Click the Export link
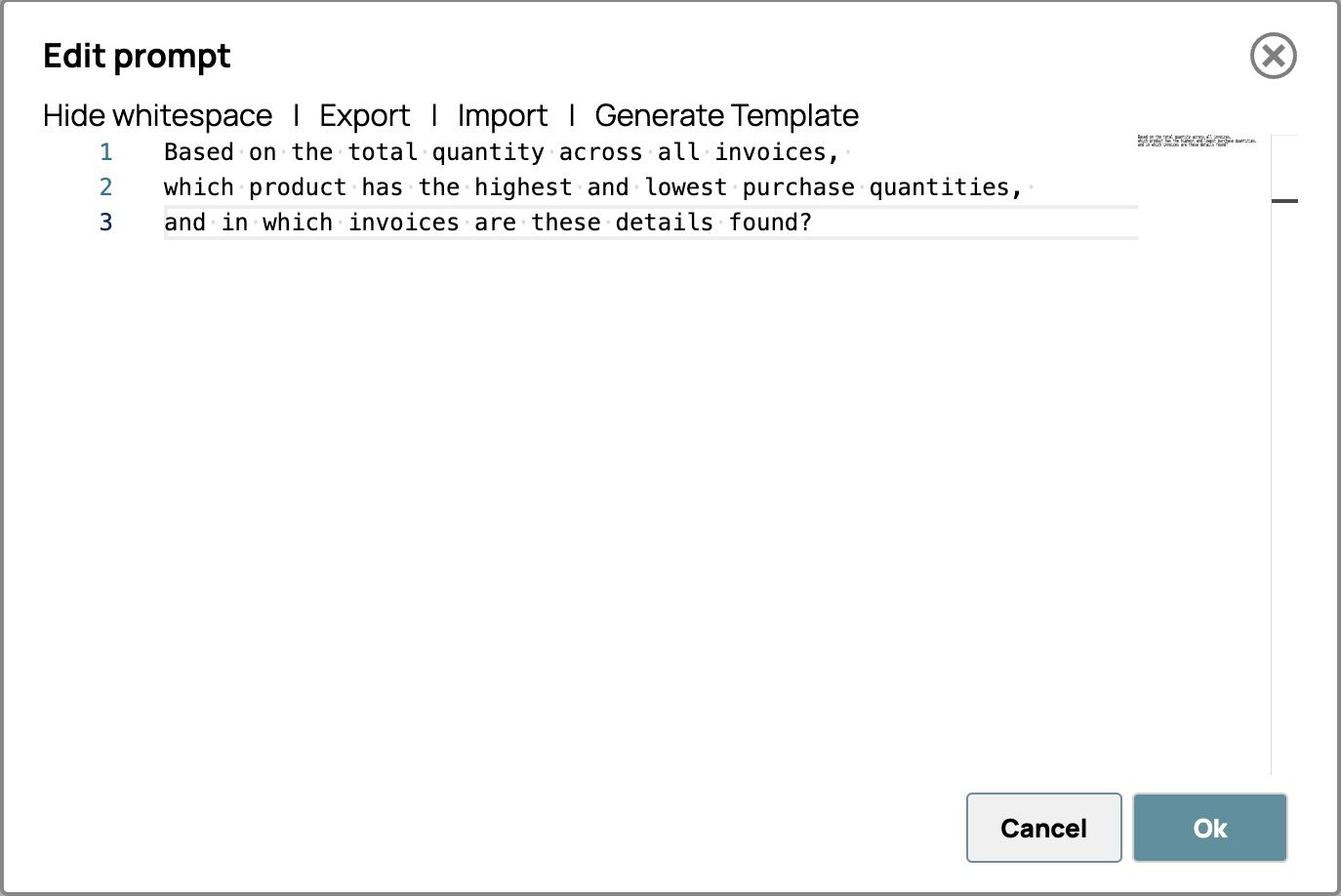The height and width of the screenshot is (896, 1341). point(364,116)
